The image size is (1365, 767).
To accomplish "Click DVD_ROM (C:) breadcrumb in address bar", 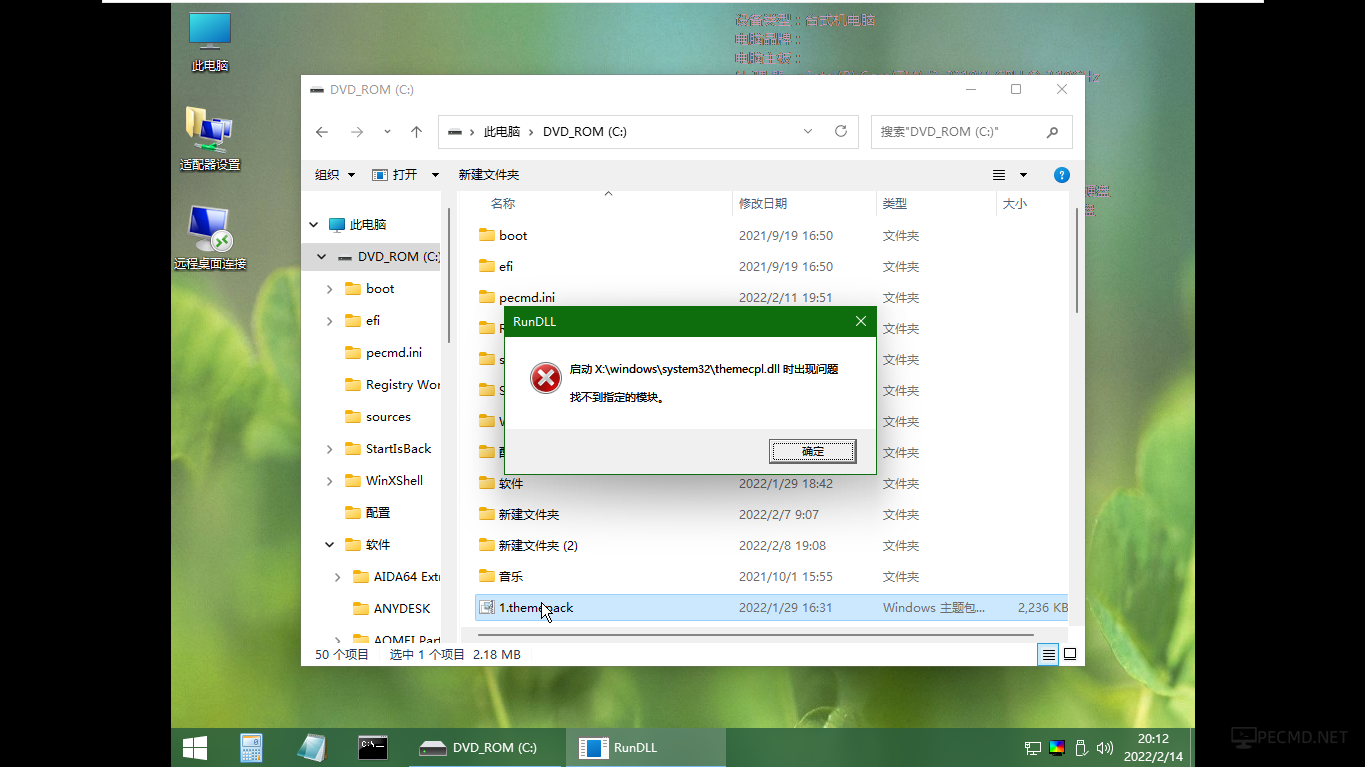I will pos(585,132).
